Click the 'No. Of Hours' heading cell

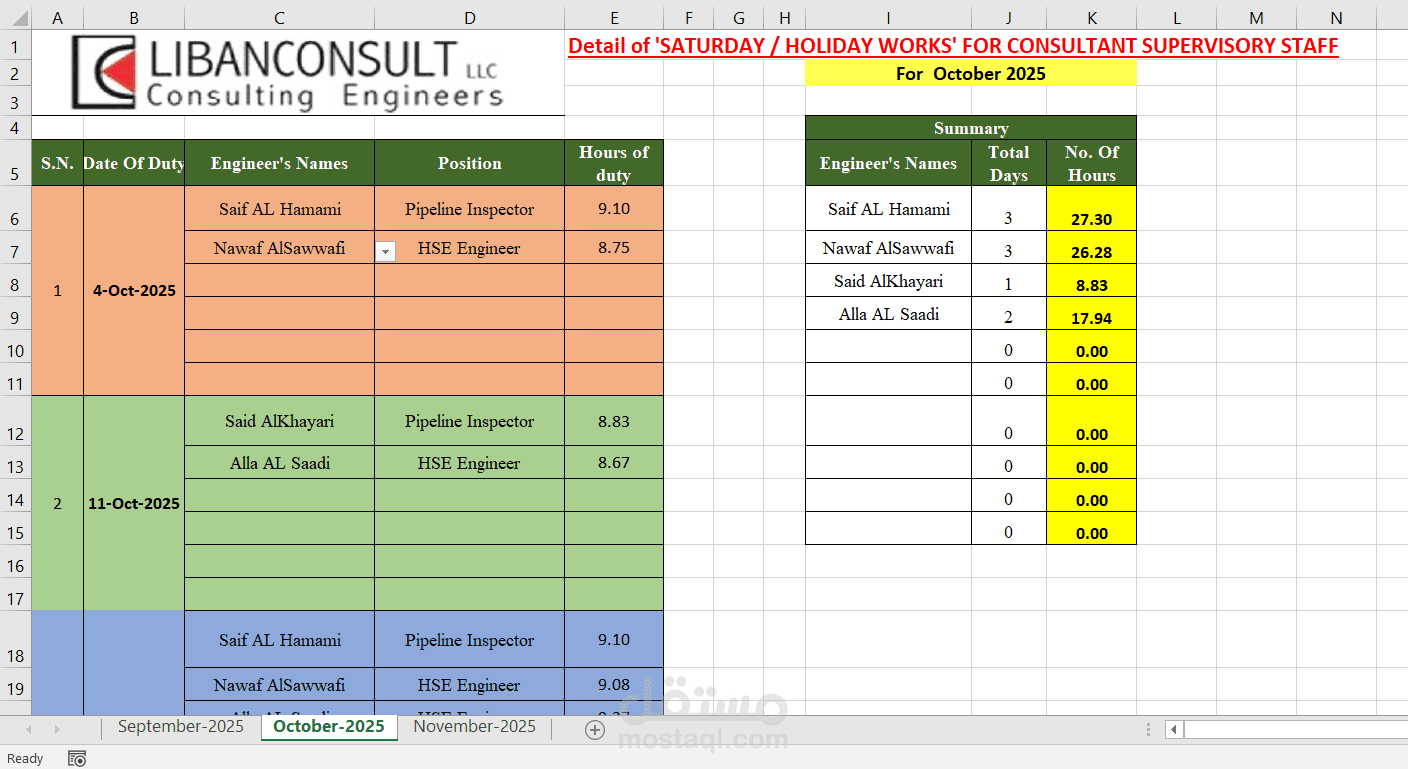pyautogui.click(x=1091, y=163)
